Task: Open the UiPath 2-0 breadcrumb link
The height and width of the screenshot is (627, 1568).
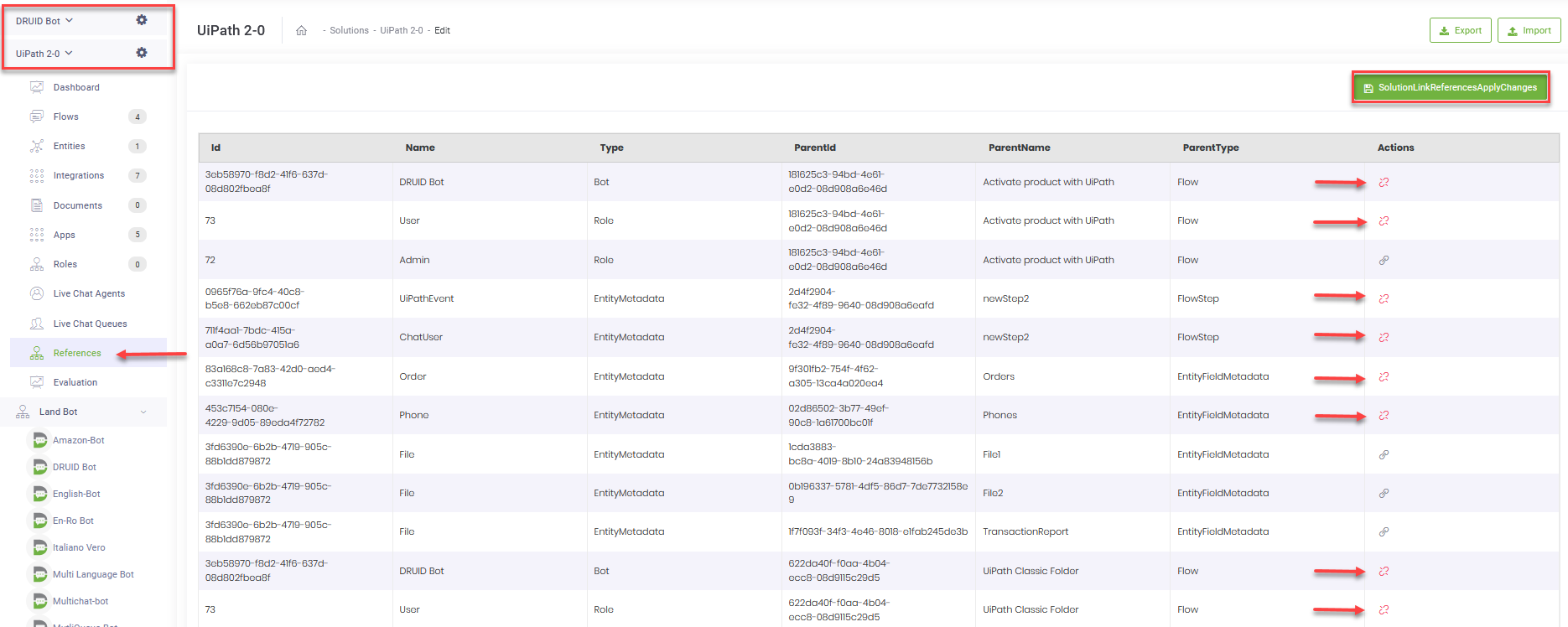Action: [x=402, y=30]
